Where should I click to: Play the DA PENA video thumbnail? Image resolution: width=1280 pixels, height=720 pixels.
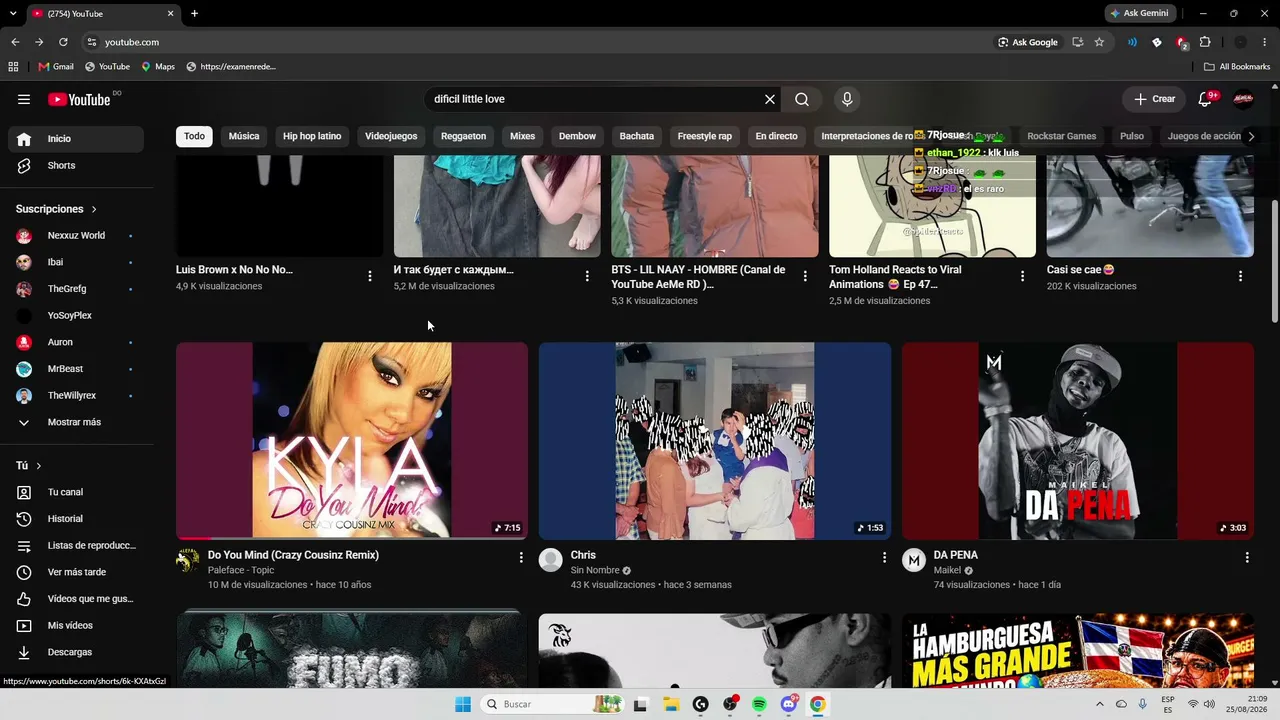click(x=1078, y=441)
